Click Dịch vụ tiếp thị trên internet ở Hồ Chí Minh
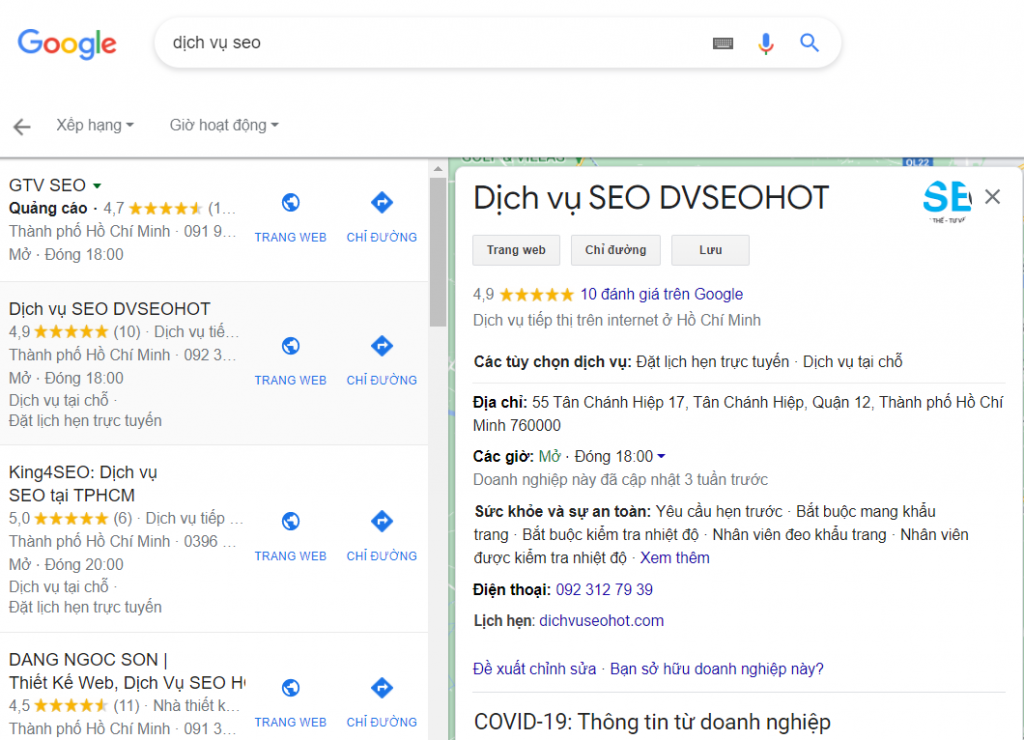This screenshot has width=1024, height=740. (616, 321)
